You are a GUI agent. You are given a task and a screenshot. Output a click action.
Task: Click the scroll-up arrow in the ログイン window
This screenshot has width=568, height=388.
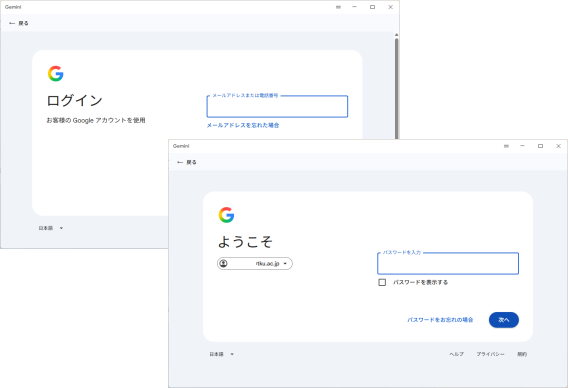point(396,35)
